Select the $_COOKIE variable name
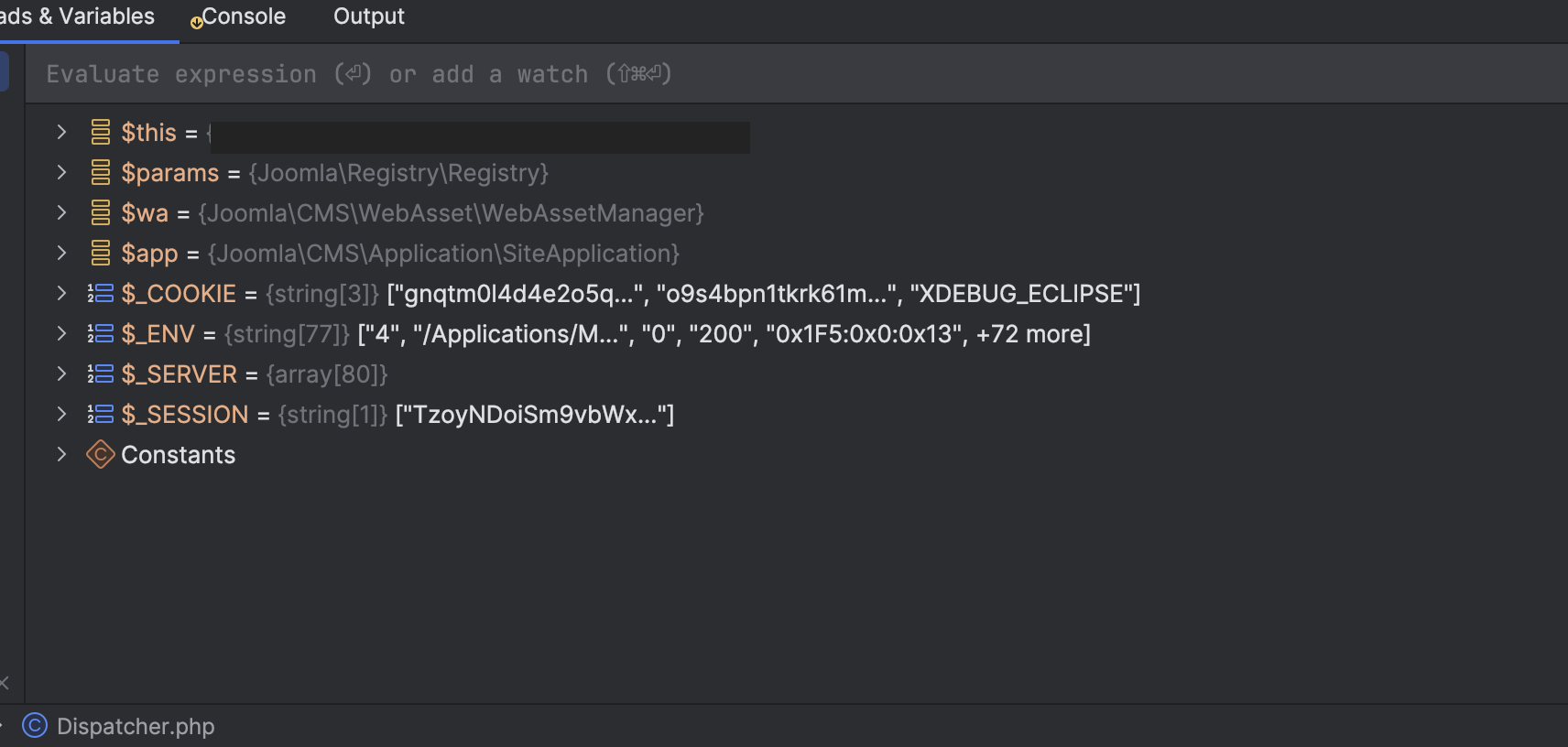Screen dimensions: 1568x747 coord(179,294)
